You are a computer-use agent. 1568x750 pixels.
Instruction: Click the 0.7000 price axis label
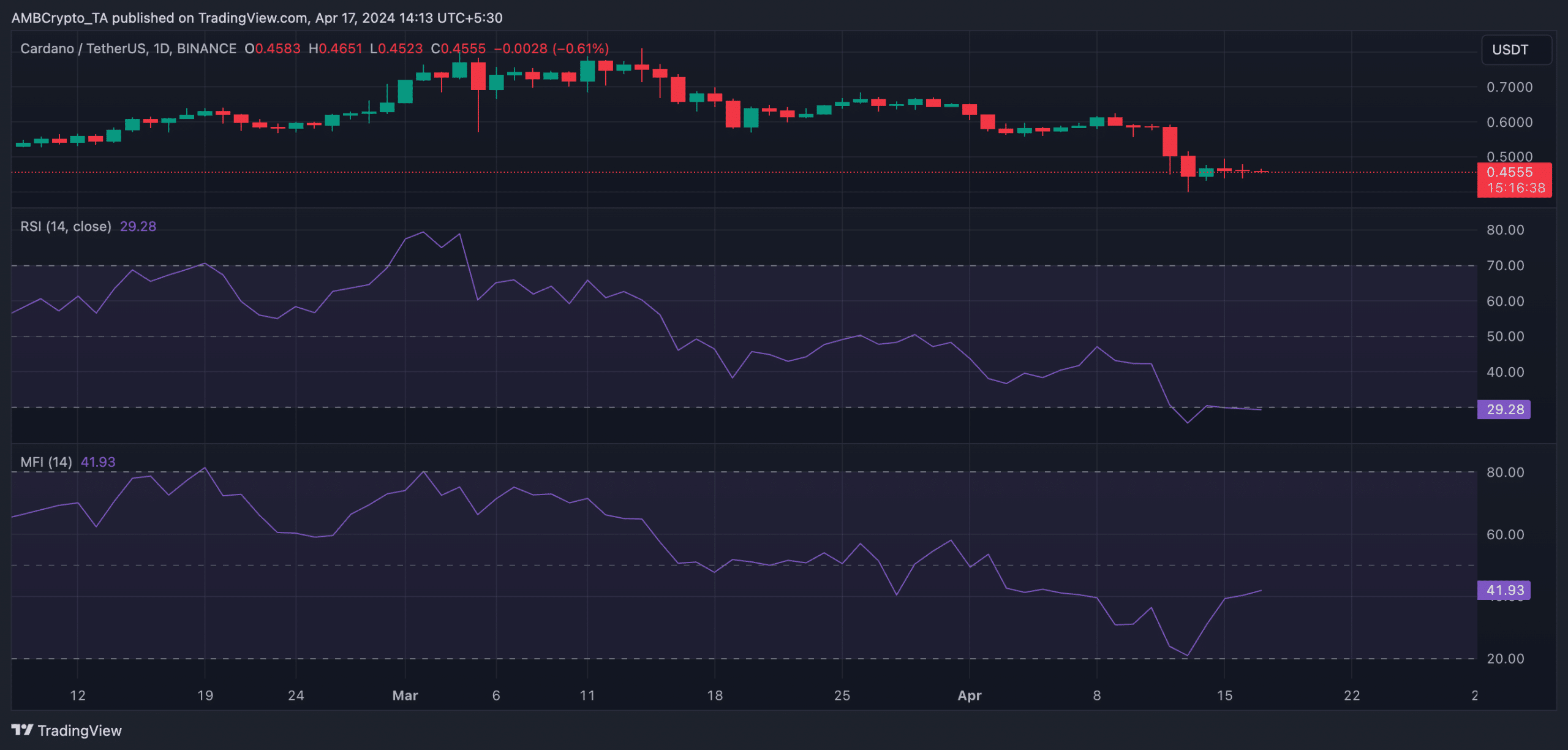tap(1509, 87)
